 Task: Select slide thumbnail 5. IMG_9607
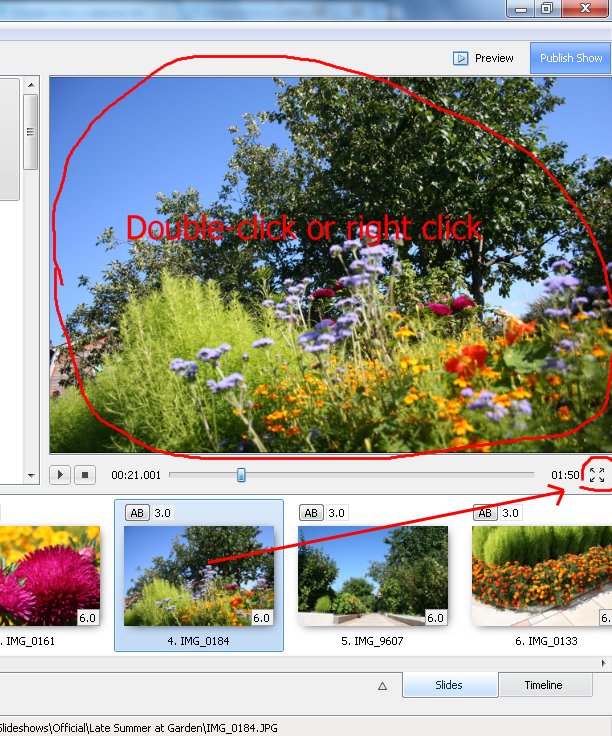pos(373,575)
